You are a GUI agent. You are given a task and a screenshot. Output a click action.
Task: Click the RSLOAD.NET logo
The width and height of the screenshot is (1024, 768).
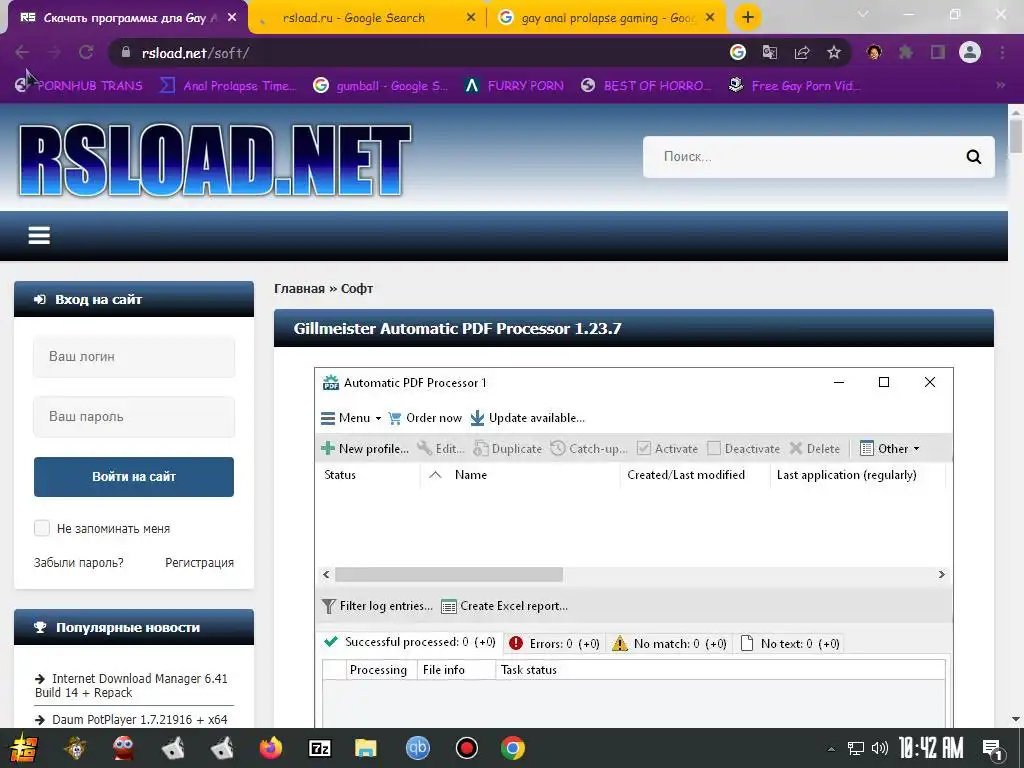(x=215, y=160)
